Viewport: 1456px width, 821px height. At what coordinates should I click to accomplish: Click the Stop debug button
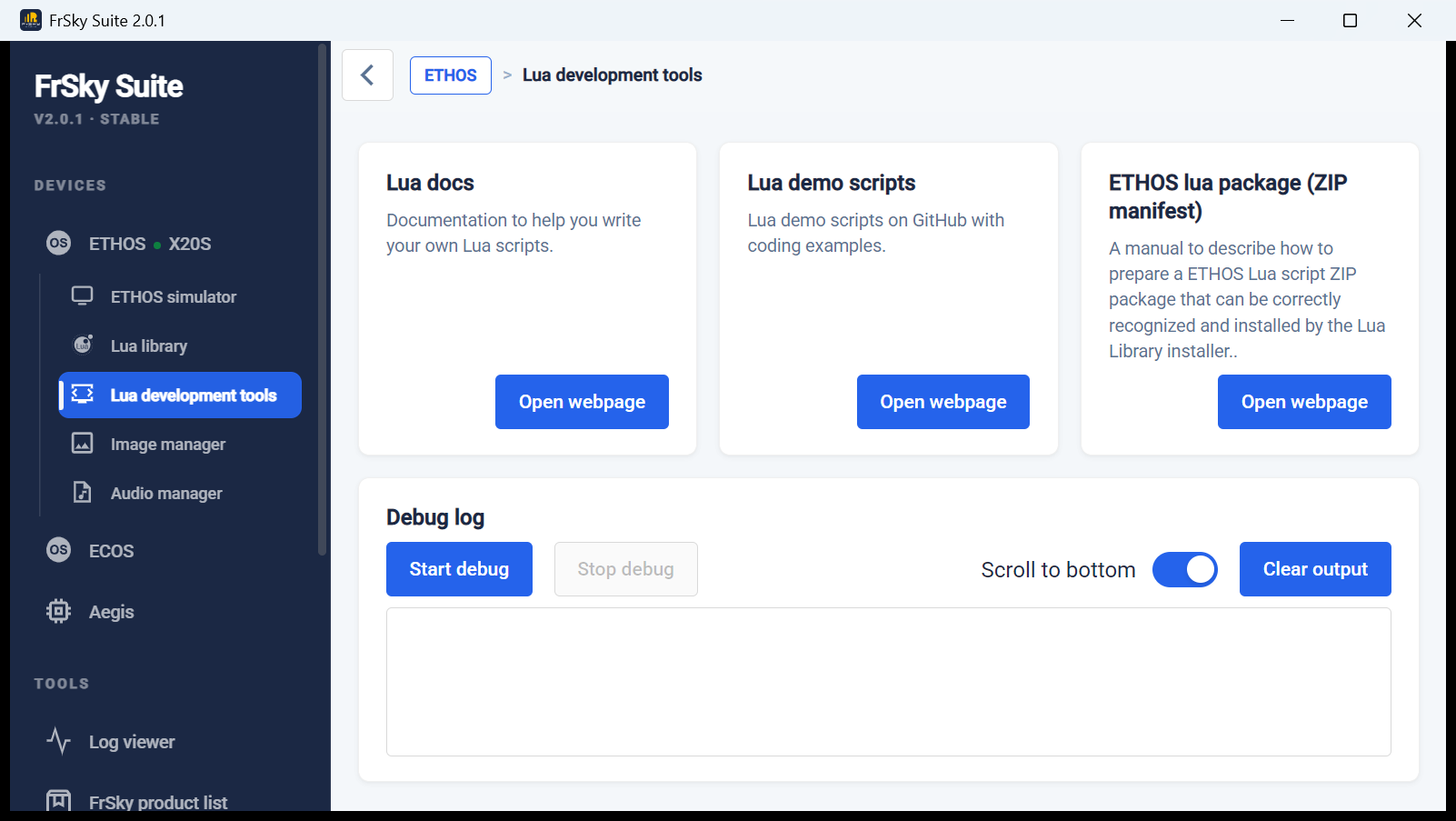click(x=626, y=569)
